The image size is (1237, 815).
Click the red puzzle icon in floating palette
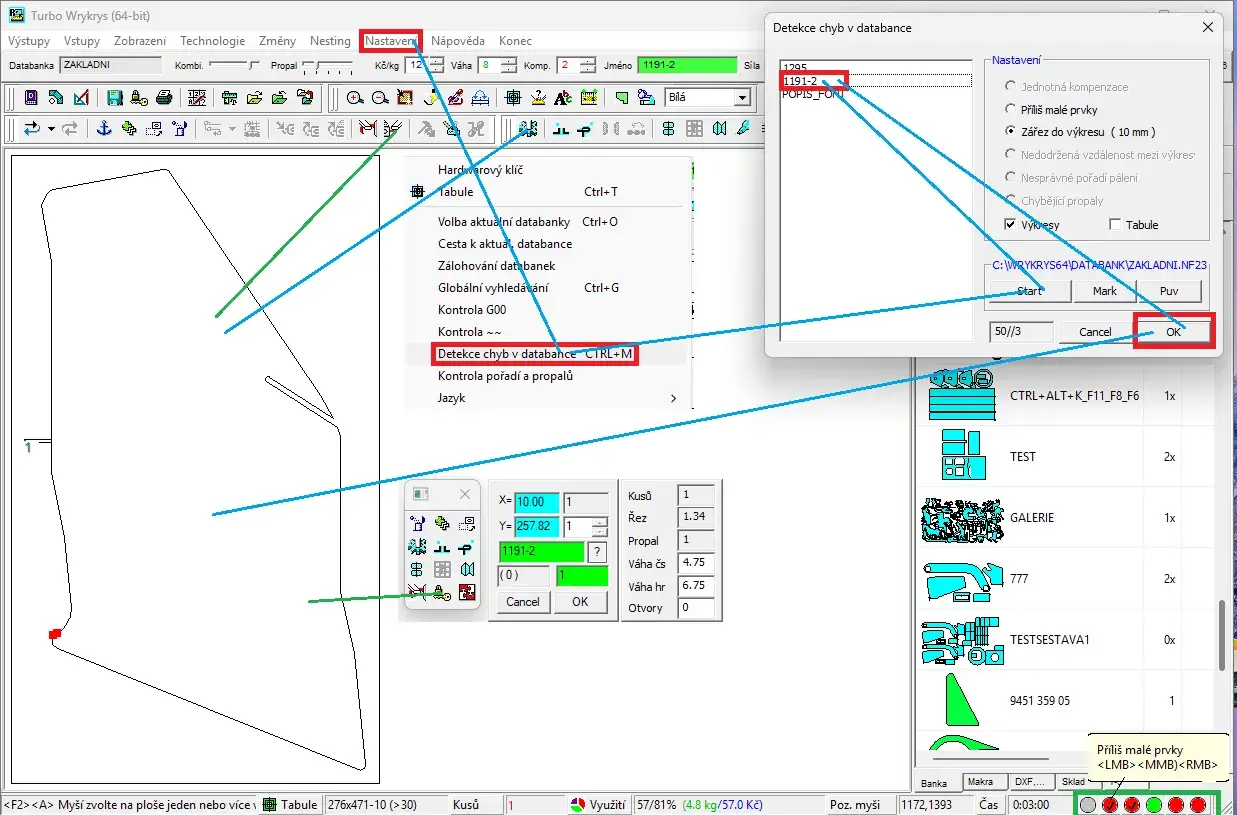click(467, 592)
